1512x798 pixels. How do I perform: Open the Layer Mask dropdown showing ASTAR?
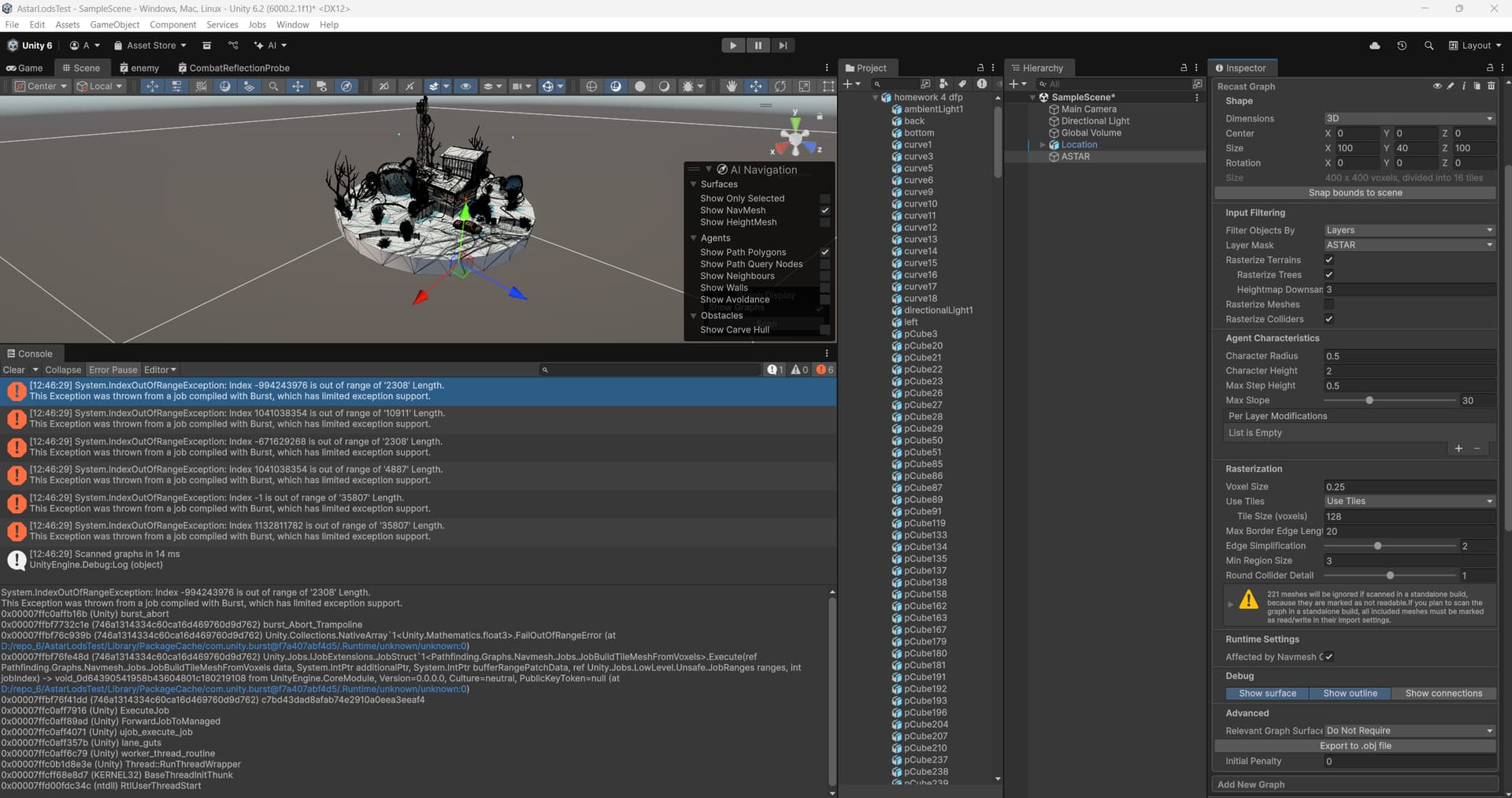point(1409,245)
